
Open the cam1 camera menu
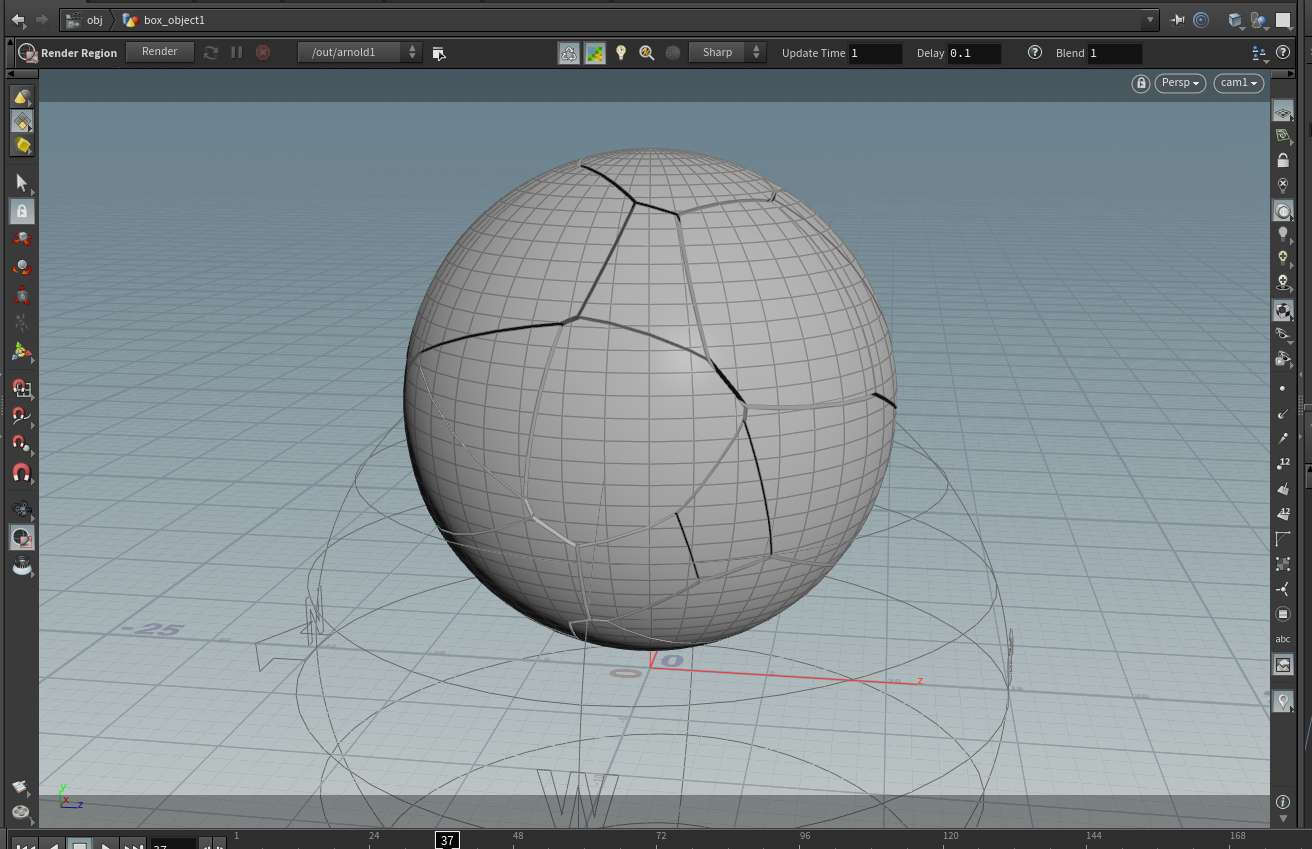click(x=1239, y=83)
